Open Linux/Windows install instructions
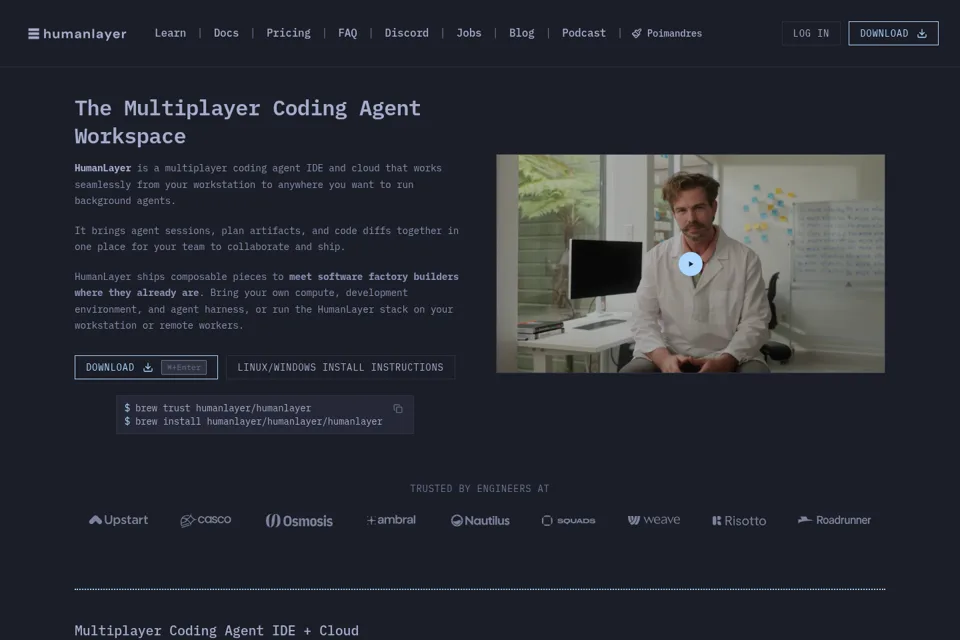Viewport: 960px width, 640px height. 340,367
